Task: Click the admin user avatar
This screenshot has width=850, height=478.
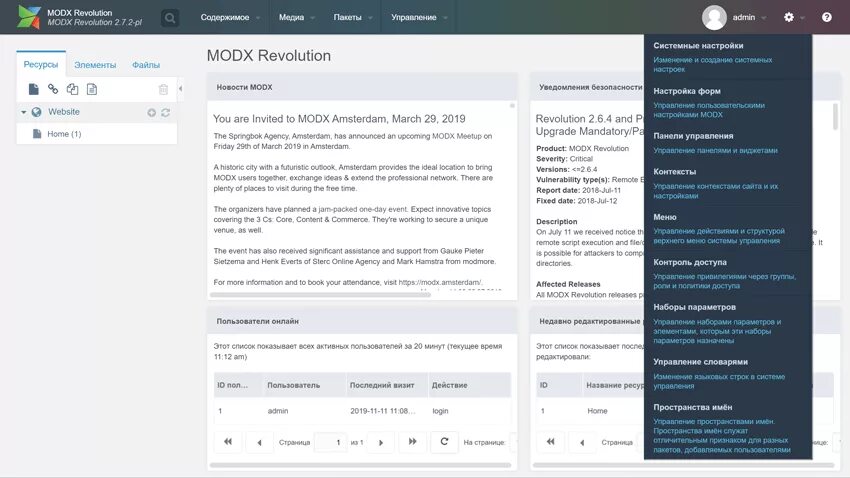Action: pos(714,17)
